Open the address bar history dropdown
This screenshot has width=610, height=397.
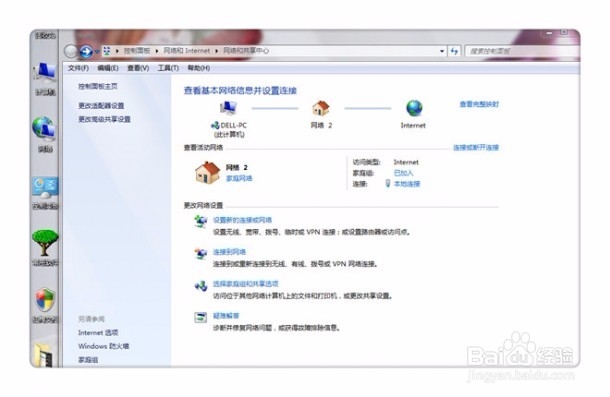click(442, 51)
